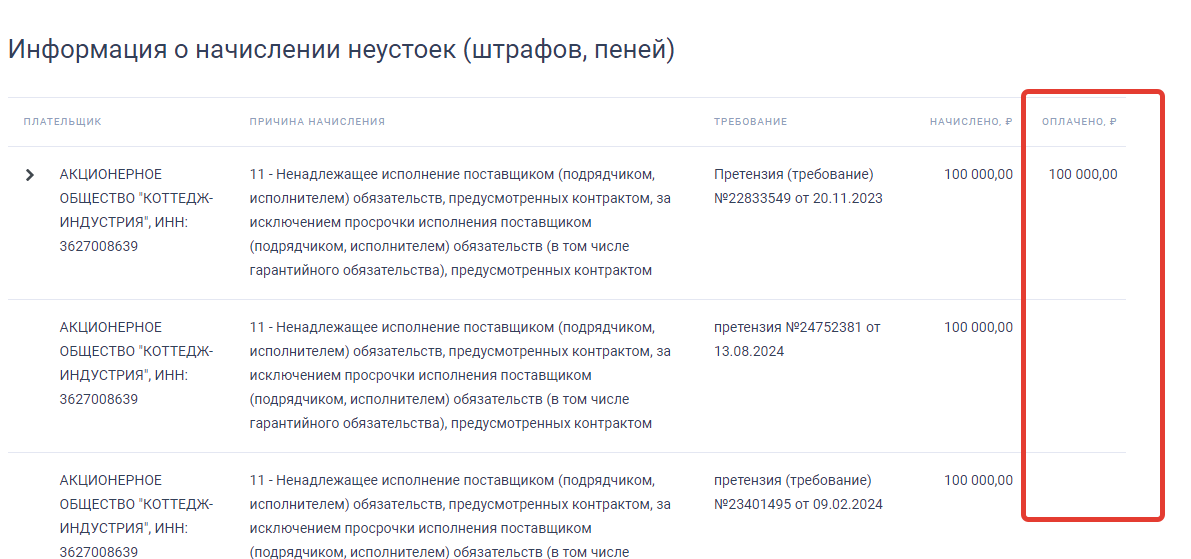Open претензия №24752381 от 13.08.2024
The width and height of the screenshot is (1191, 559).
(796, 339)
